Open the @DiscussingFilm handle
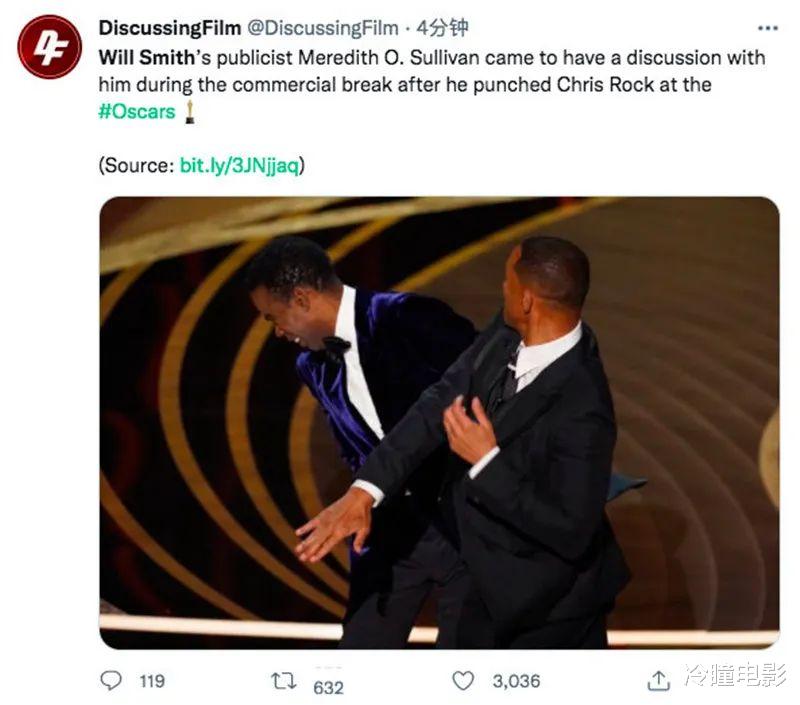800x705 pixels. pyautogui.click(x=322, y=28)
